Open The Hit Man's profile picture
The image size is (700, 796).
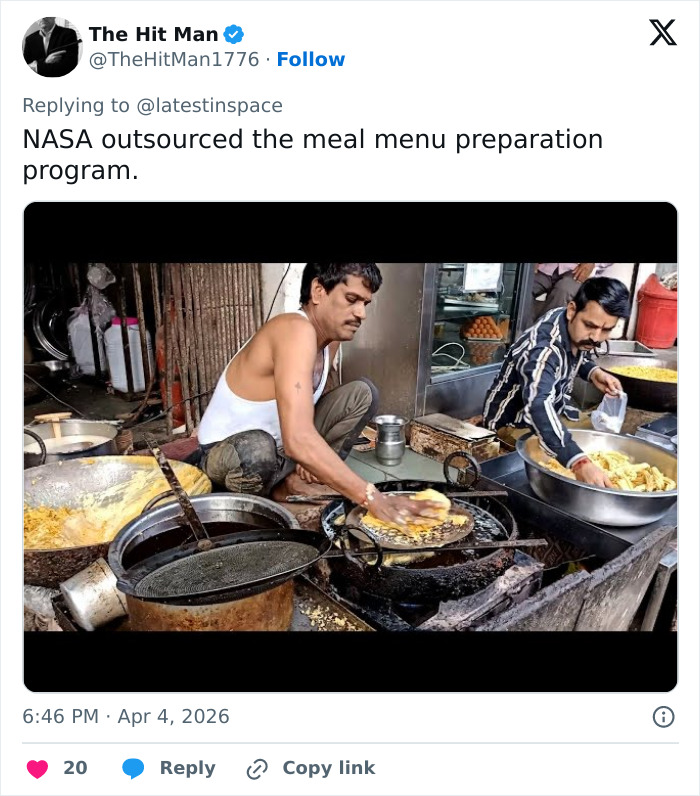[x=52, y=47]
